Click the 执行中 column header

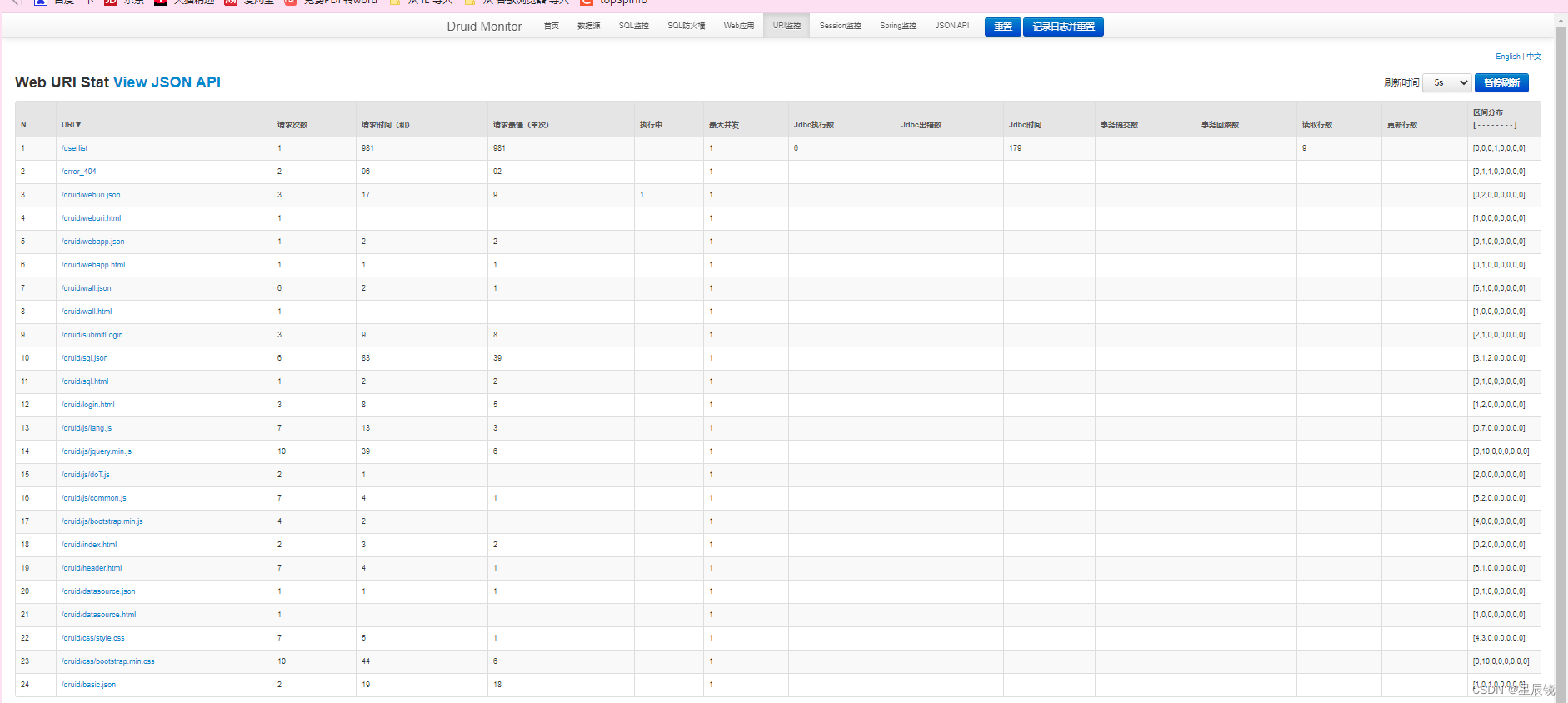(x=651, y=125)
